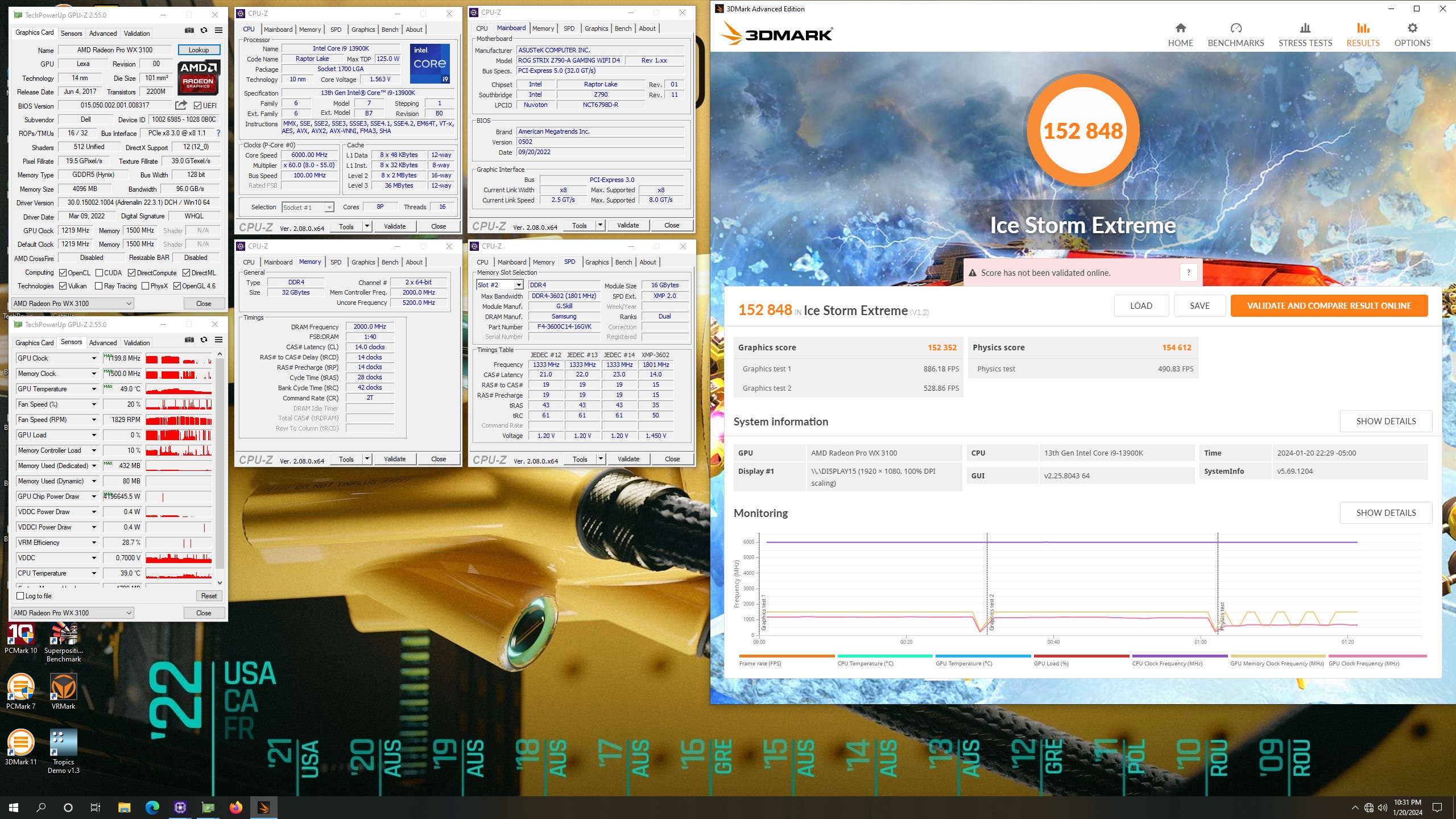
Task: Open the 3DMark OPTIONS gear icon
Action: coord(1412,28)
